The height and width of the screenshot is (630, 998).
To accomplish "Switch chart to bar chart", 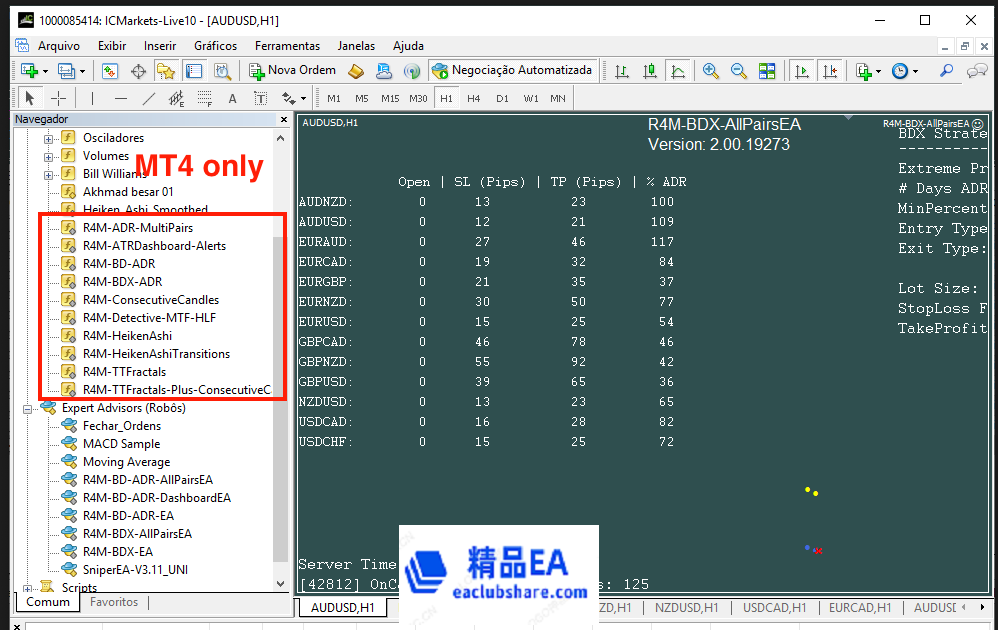I will 622,71.
